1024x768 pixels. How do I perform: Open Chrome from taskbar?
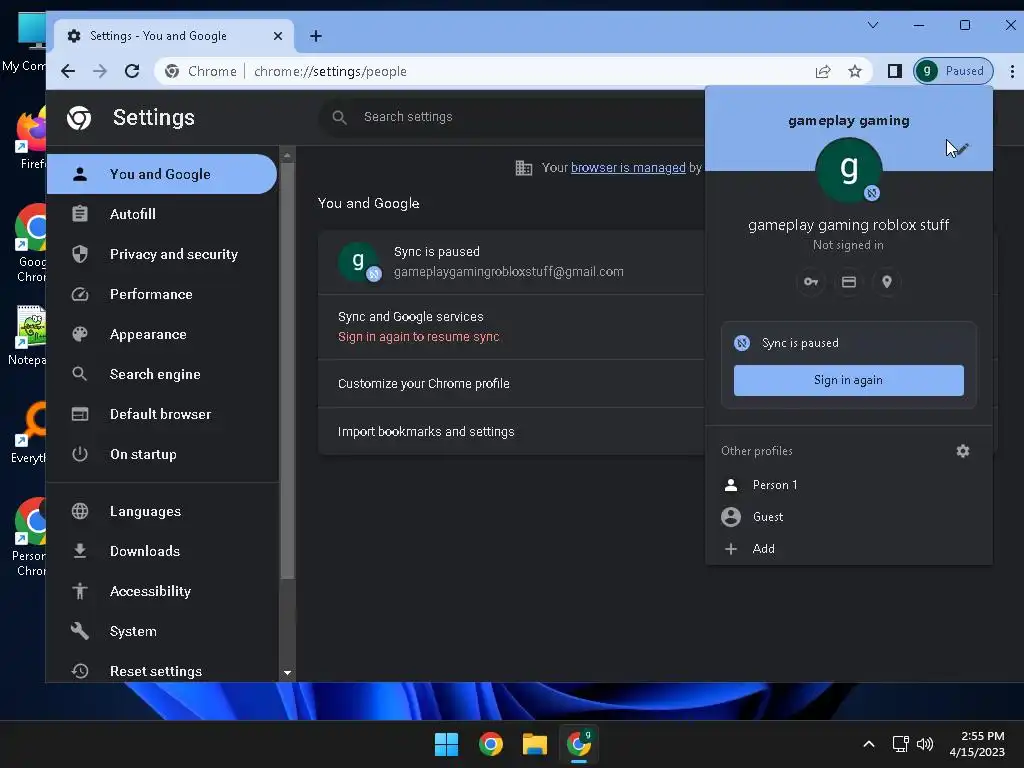click(x=491, y=744)
